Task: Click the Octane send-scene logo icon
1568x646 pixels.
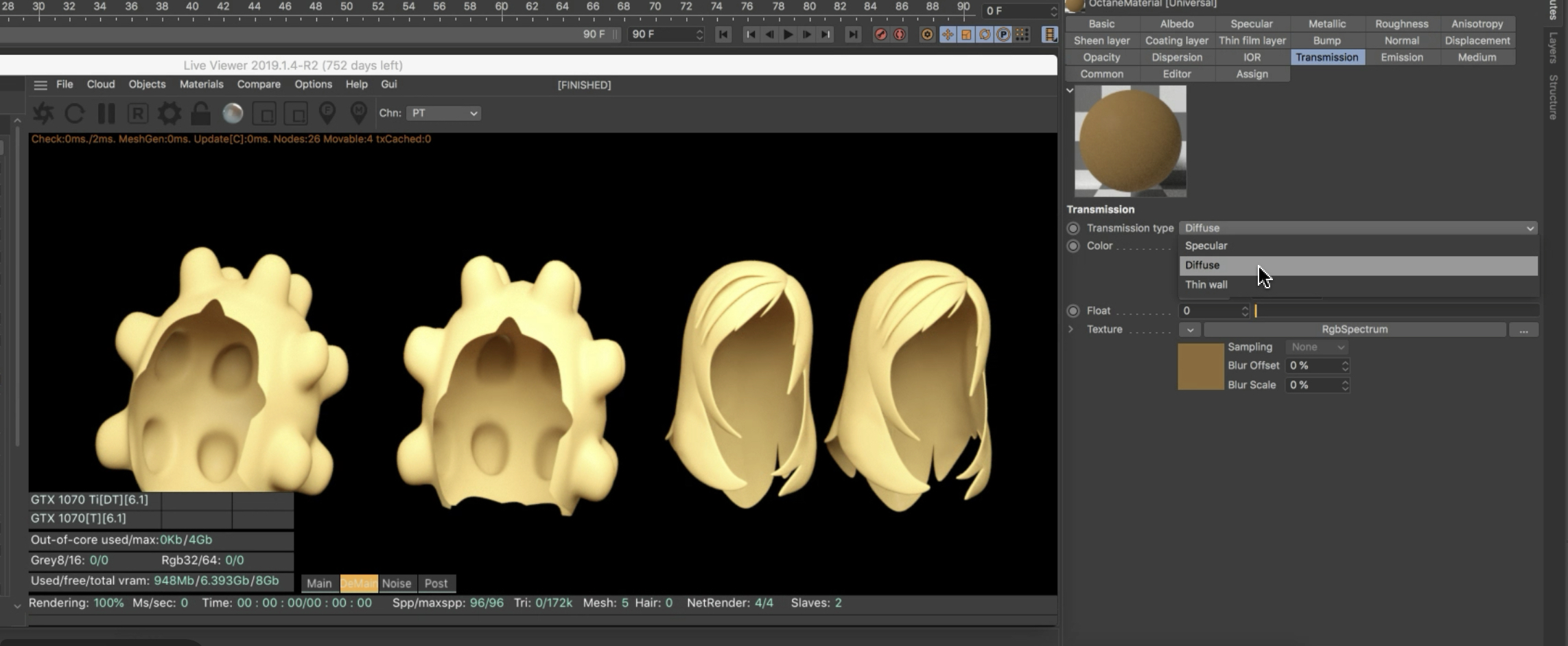Action: click(43, 113)
